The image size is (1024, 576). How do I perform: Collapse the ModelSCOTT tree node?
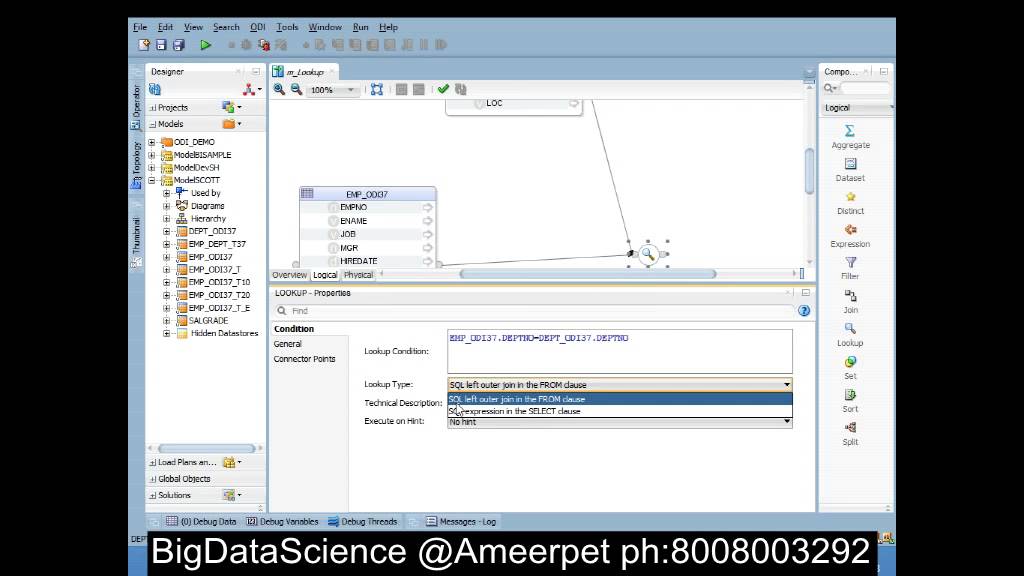tap(152, 180)
